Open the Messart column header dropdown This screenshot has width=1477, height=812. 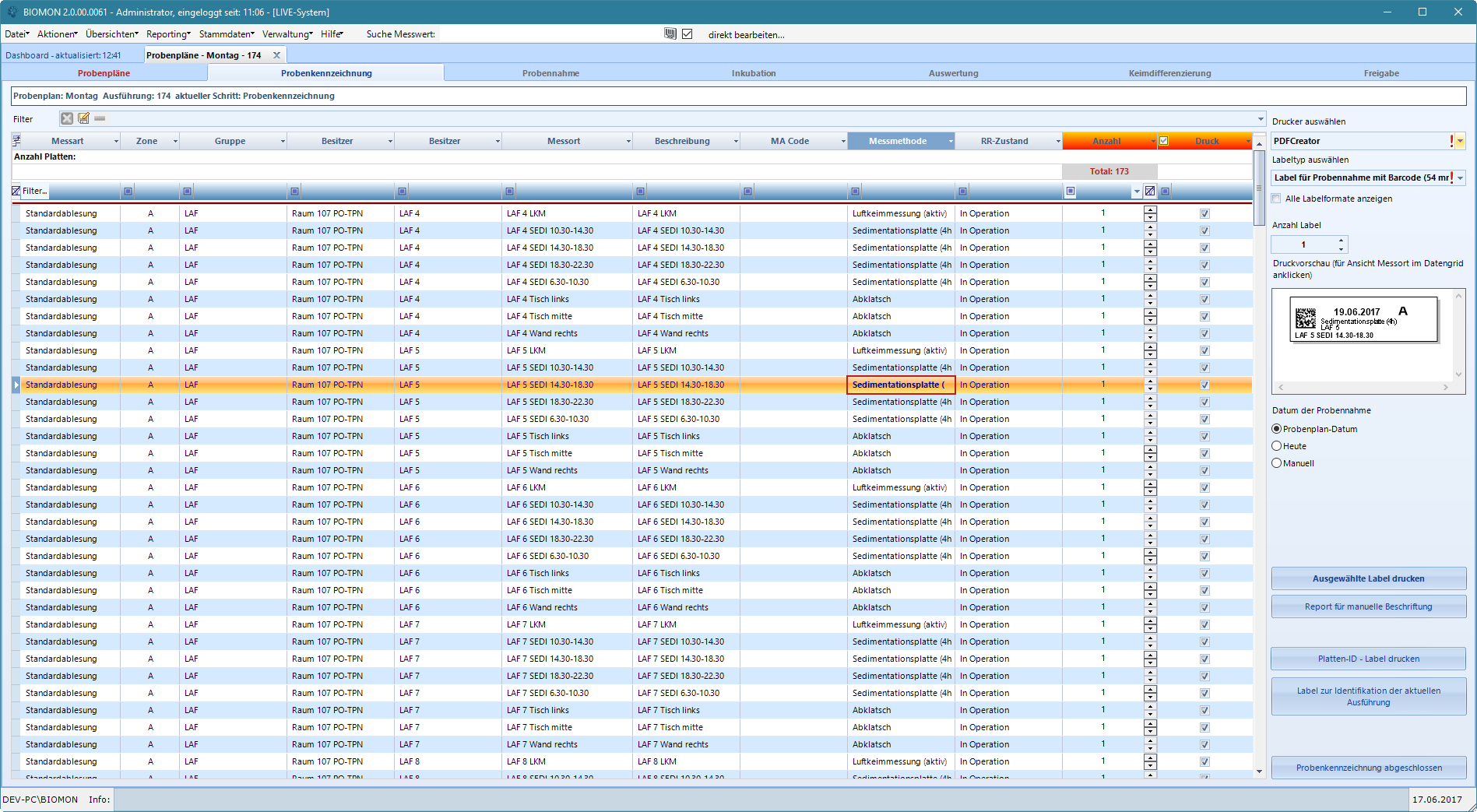pos(117,141)
